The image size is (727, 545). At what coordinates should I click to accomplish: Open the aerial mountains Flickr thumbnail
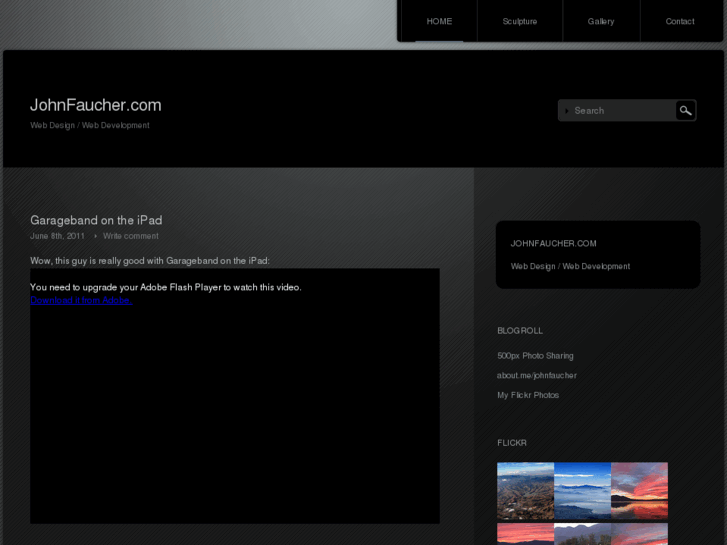coord(525,491)
